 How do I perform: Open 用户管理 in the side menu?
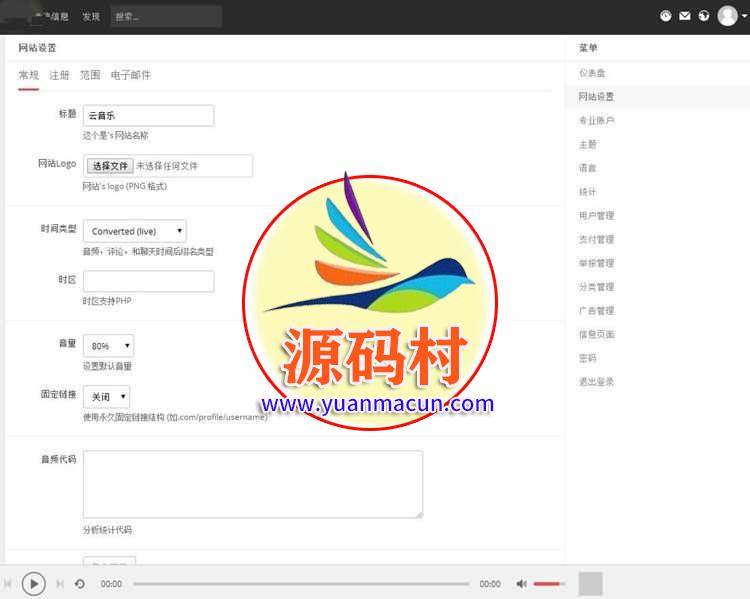pos(596,216)
